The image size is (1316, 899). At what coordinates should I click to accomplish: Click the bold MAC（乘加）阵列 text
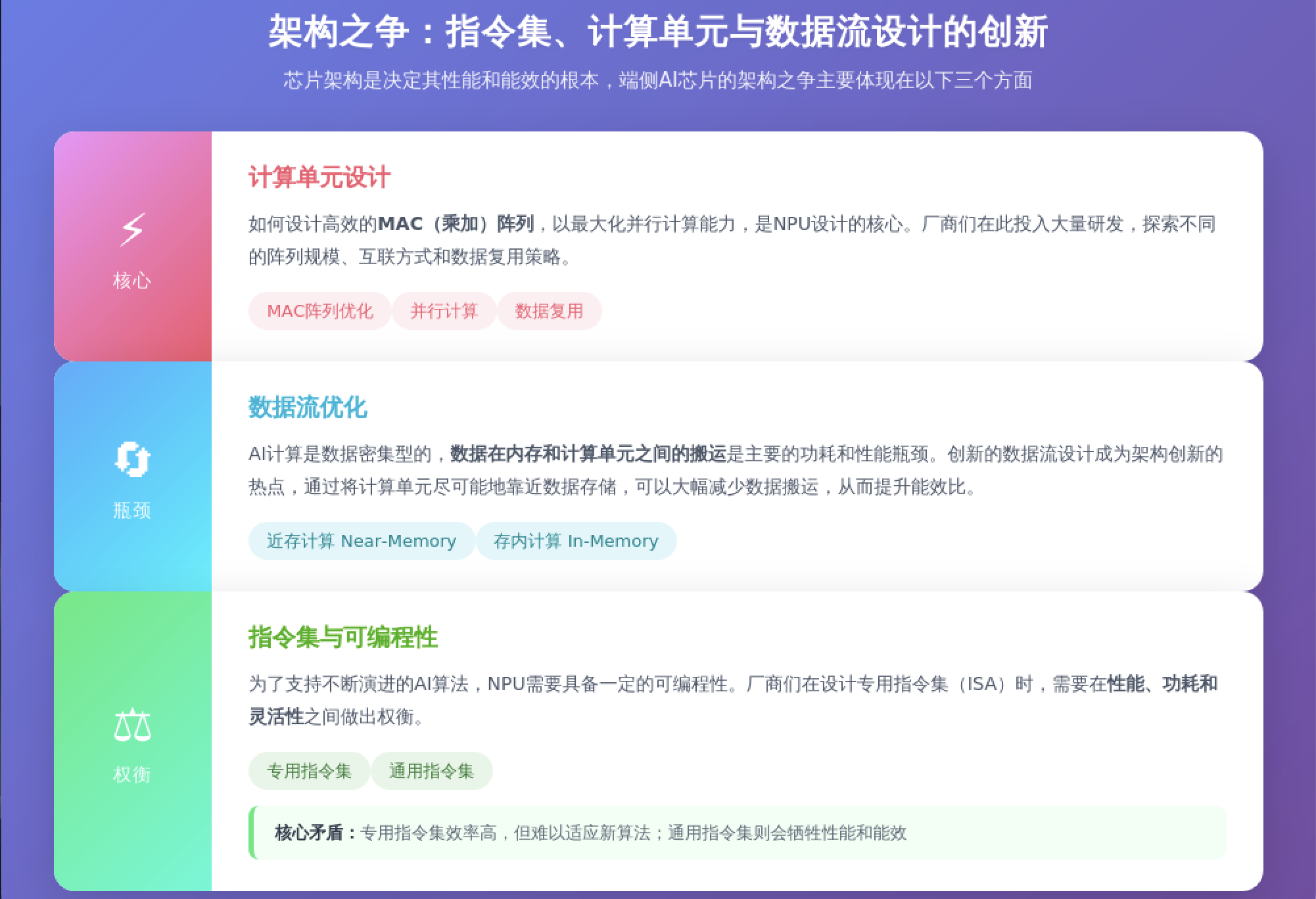coord(456,224)
